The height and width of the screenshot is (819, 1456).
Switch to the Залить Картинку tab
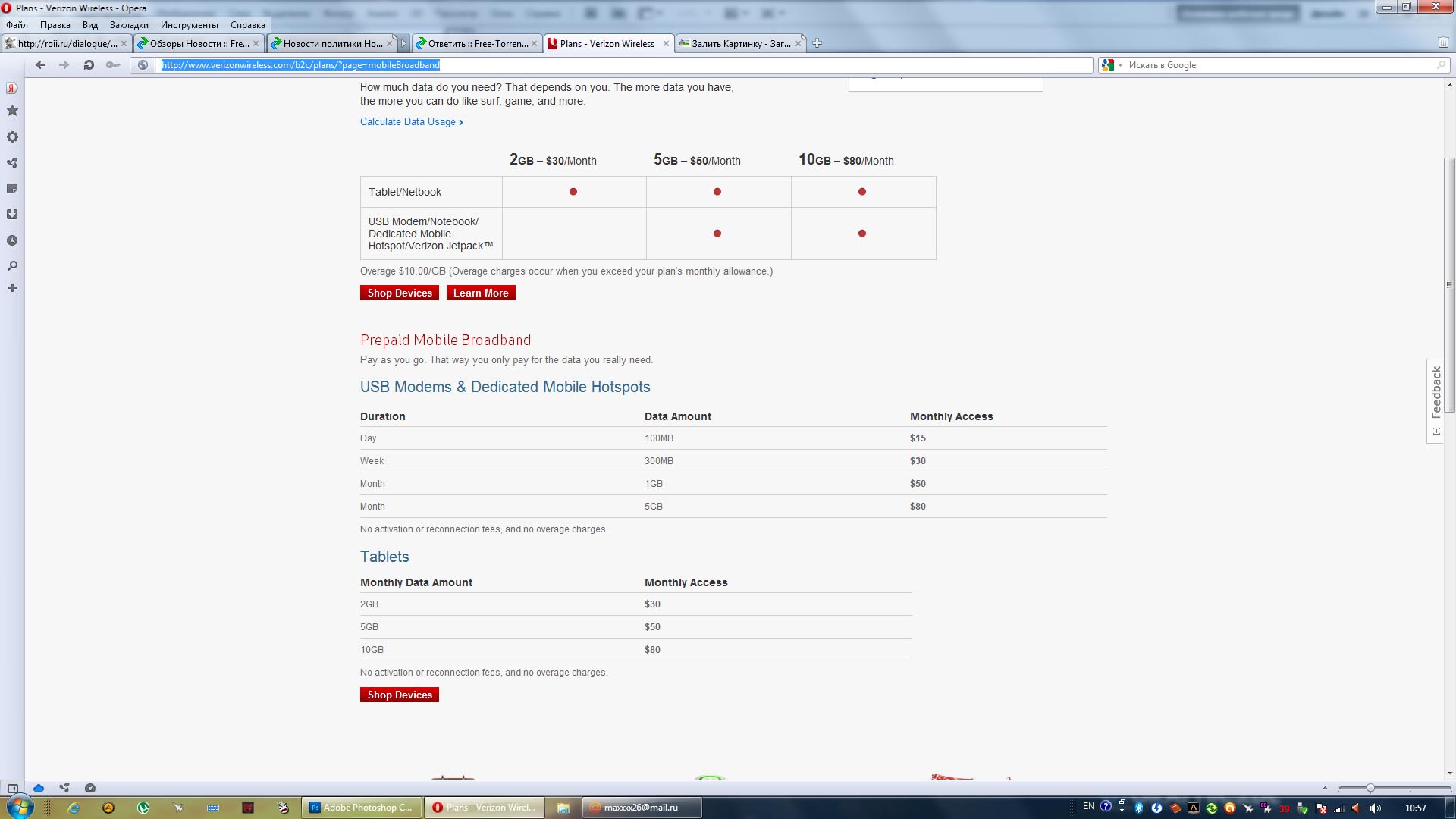point(739,44)
